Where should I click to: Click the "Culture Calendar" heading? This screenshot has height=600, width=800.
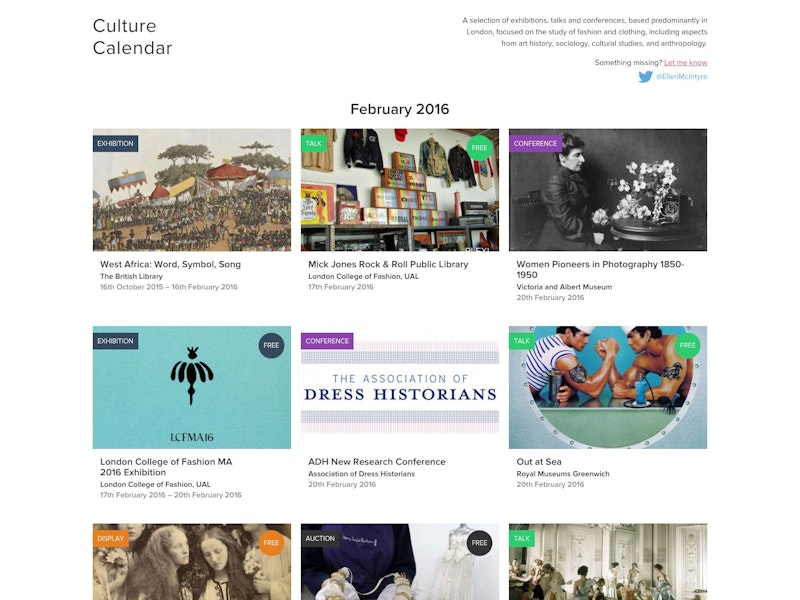click(x=131, y=36)
